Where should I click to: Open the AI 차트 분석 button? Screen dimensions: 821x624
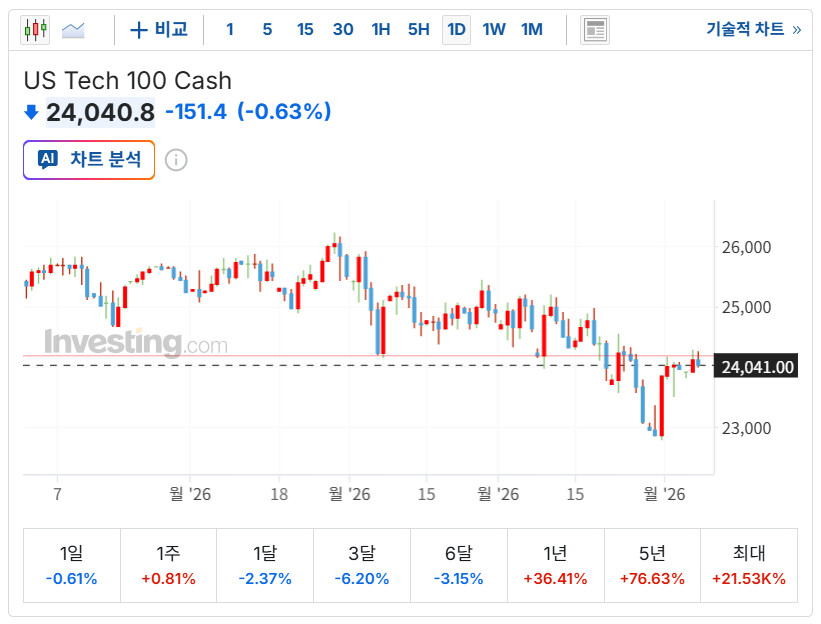(89, 160)
